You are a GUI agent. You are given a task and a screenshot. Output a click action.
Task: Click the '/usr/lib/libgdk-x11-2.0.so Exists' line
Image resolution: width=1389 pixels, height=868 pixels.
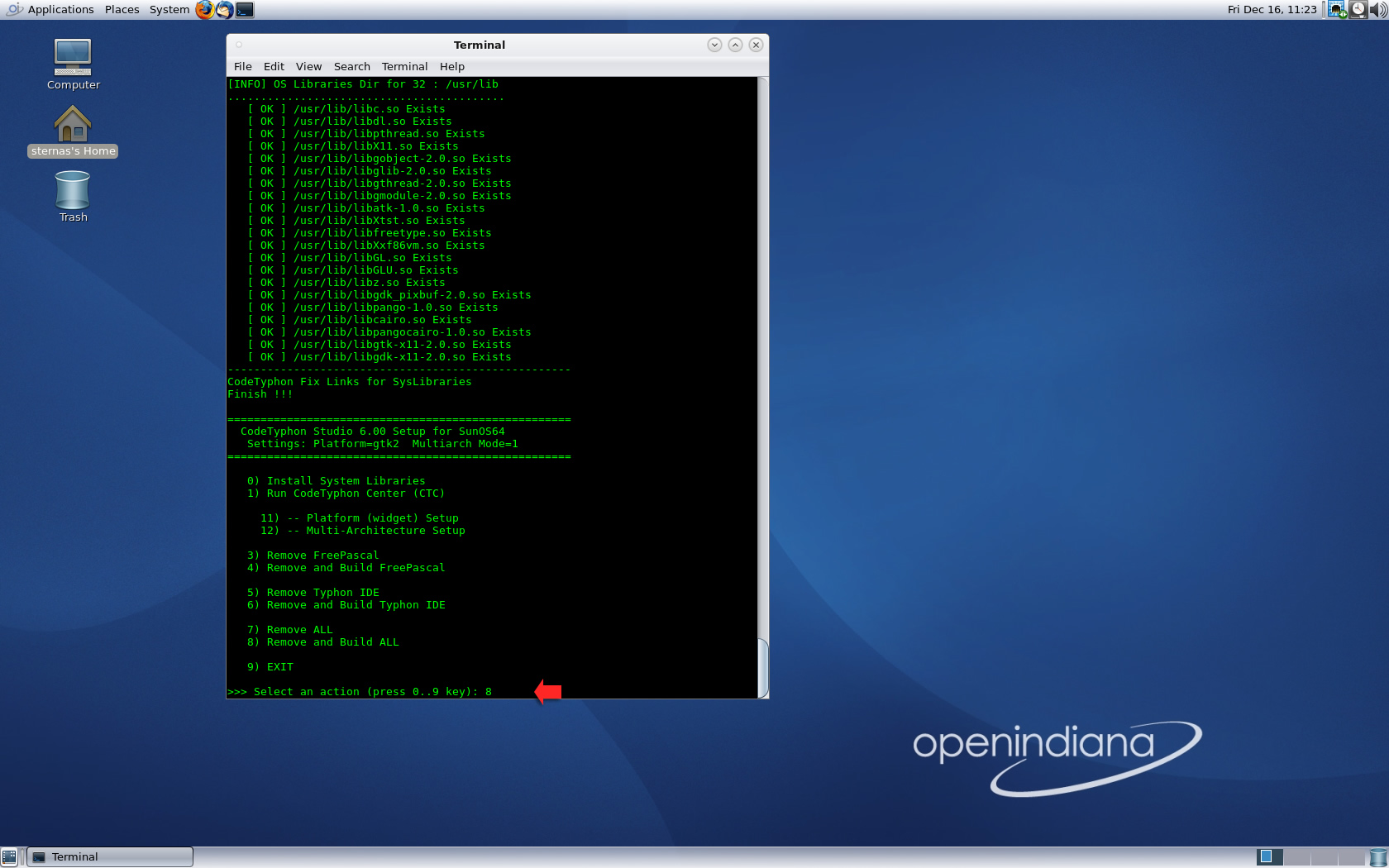(402, 357)
